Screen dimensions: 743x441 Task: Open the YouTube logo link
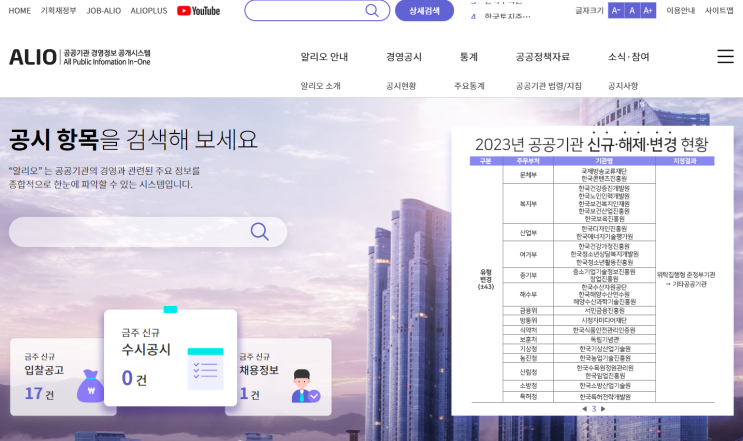(199, 10)
